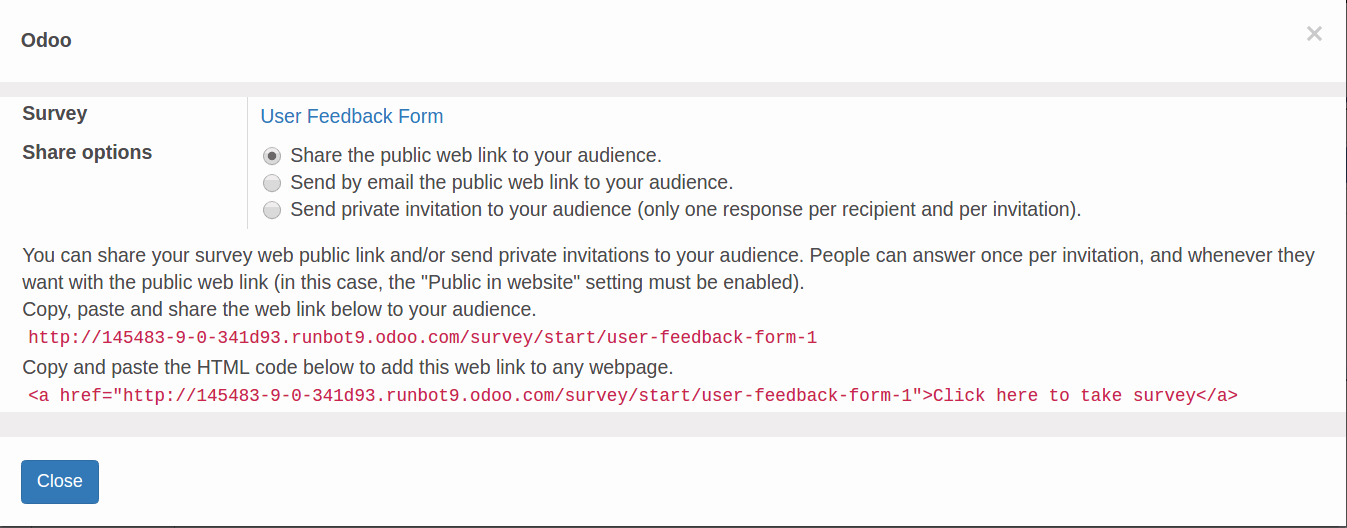This screenshot has height=528, width=1347.
Task: Click the 'Copy, paste and share the web link' instruction
Action: [x=279, y=309]
